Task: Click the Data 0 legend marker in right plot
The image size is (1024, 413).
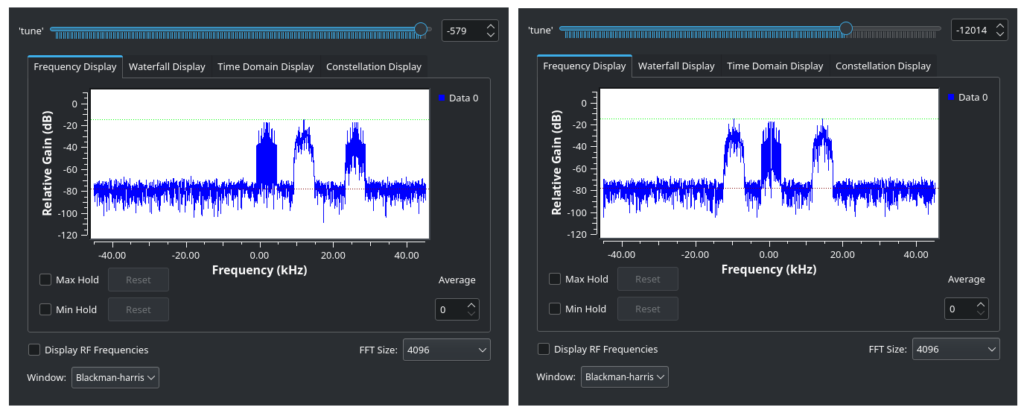Action: coord(951,97)
